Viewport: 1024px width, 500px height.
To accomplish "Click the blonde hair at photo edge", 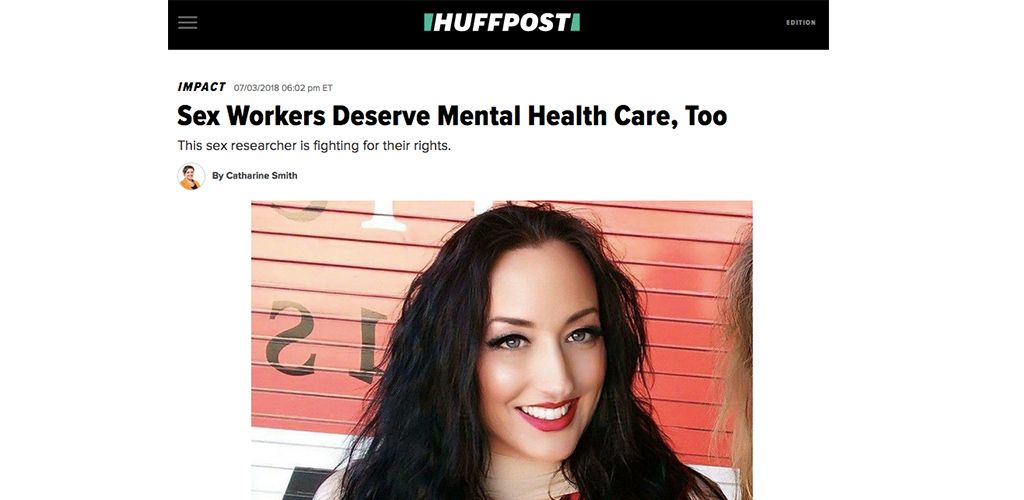I will 737,366.
